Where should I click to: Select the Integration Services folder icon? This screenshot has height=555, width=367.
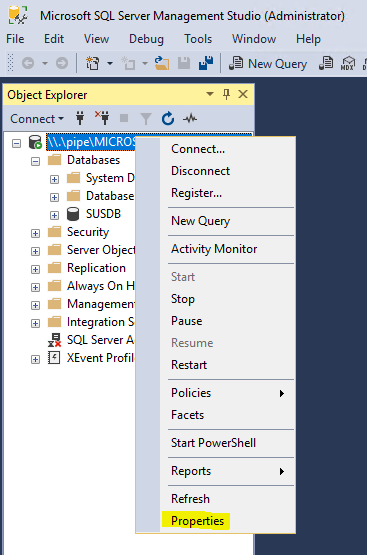click(55, 322)
